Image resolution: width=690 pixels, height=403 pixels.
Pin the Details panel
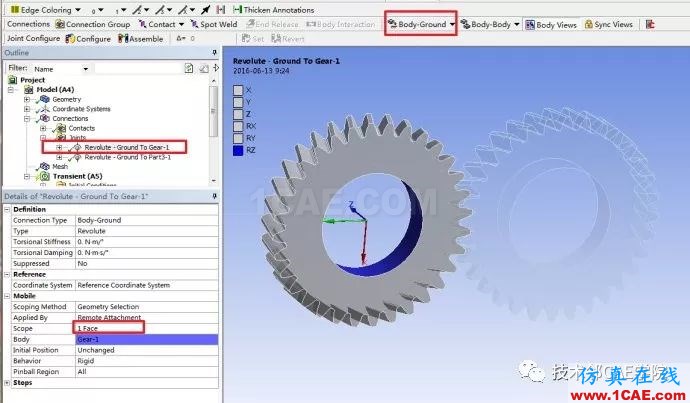pos(214,196)
